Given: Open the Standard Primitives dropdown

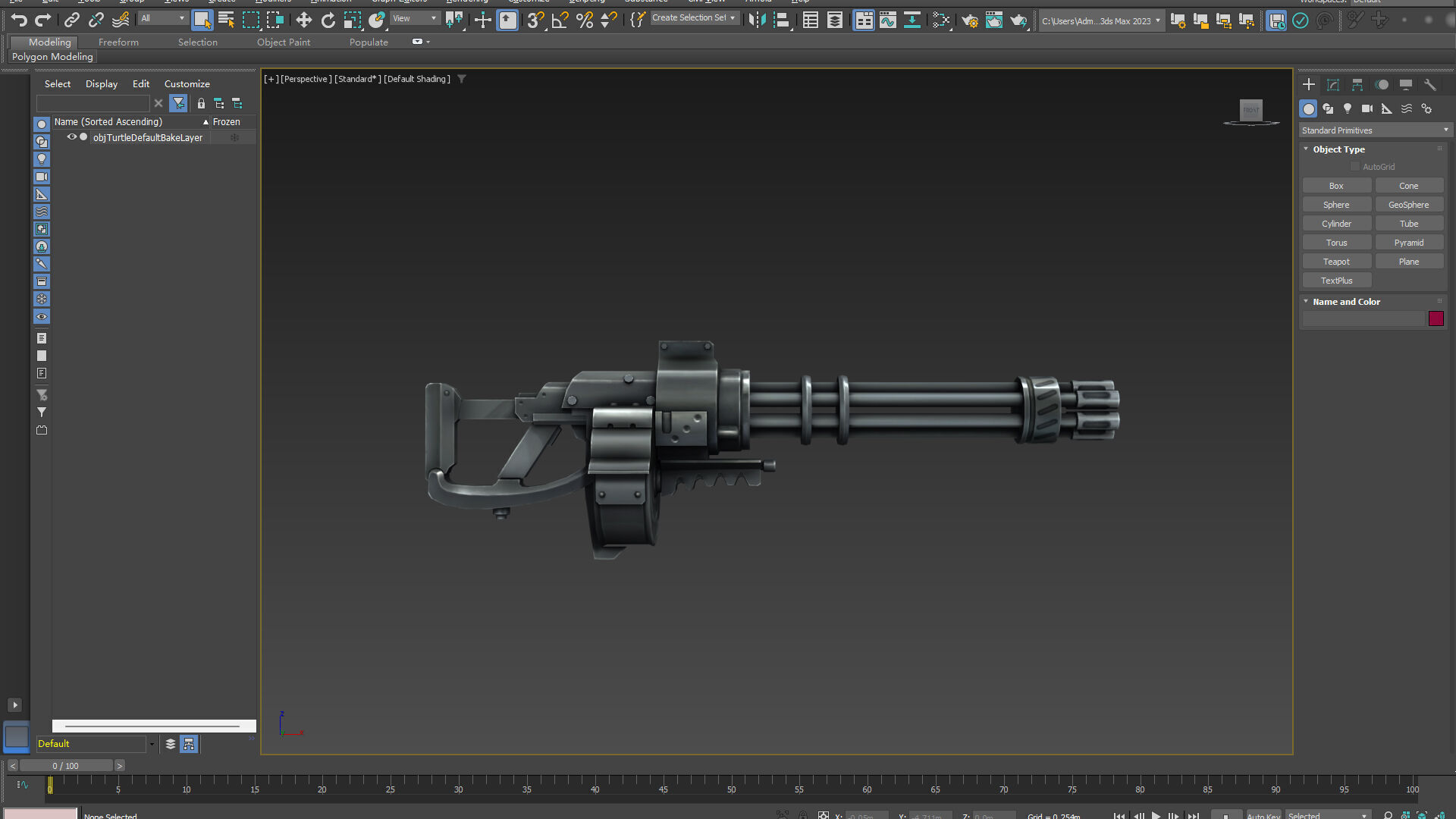Looking at the screenshot, I should click(x=1374, y=130).
